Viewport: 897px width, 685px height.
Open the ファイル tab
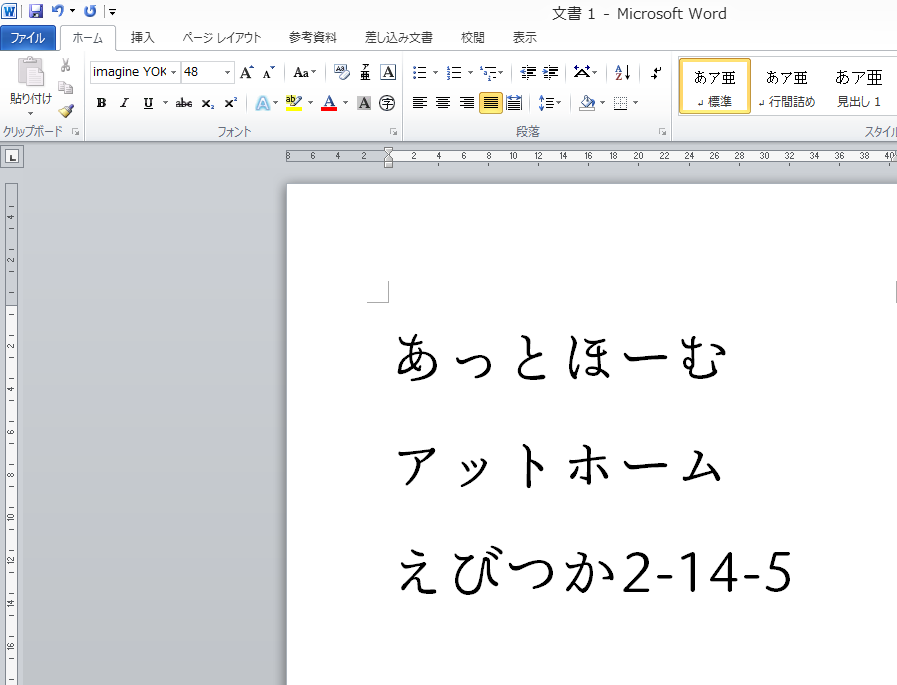[x=28, y=38]
